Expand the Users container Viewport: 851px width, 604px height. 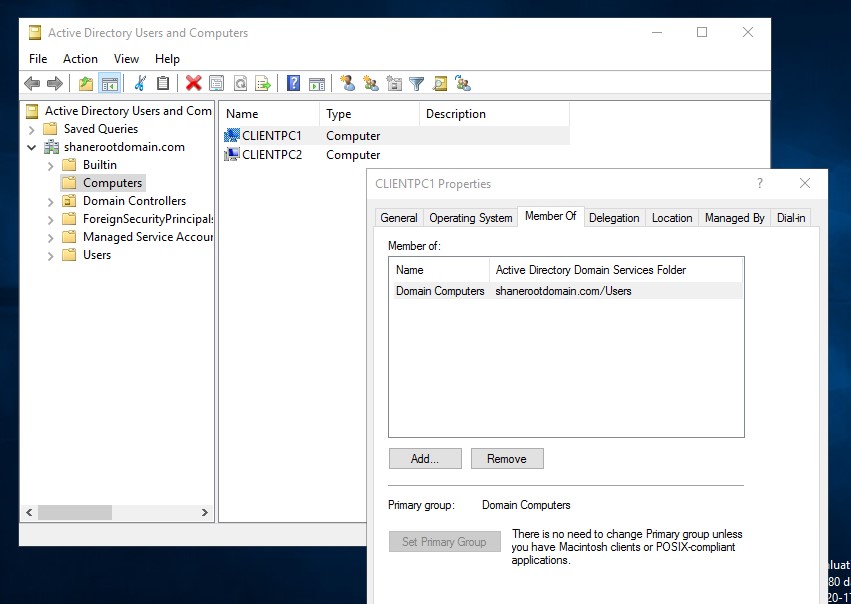point(50,256)
